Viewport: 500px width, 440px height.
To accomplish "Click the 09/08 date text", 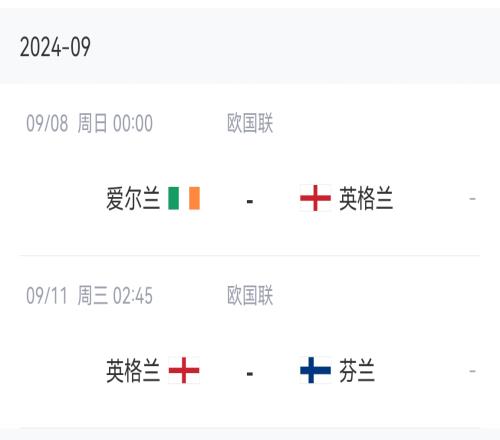I will tap(47, 123).
